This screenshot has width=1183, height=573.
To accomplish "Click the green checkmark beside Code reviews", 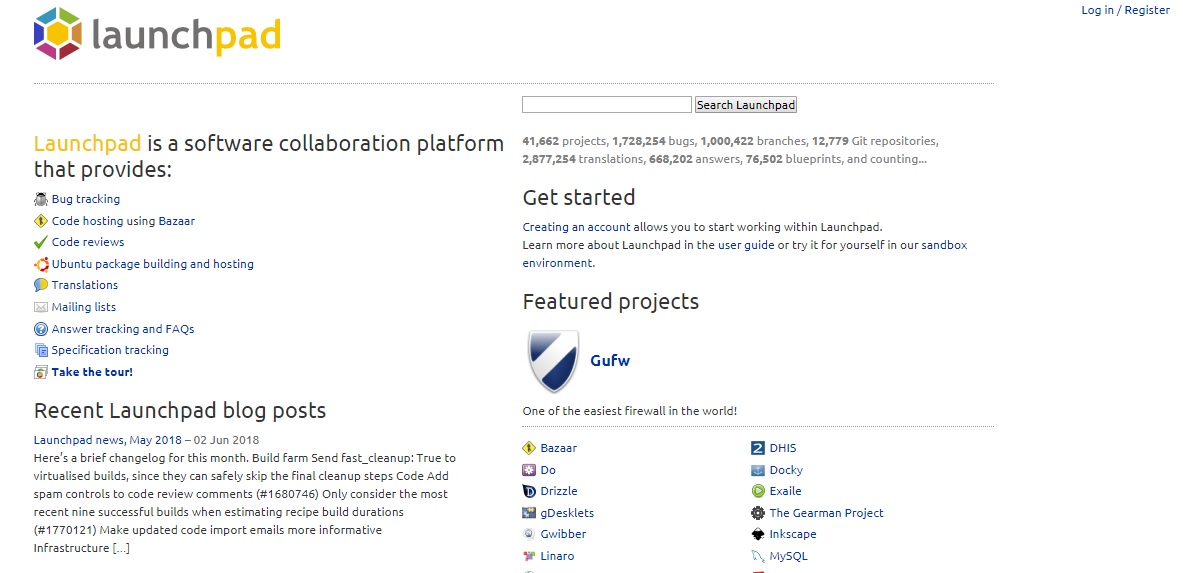I will pos(41,242).
